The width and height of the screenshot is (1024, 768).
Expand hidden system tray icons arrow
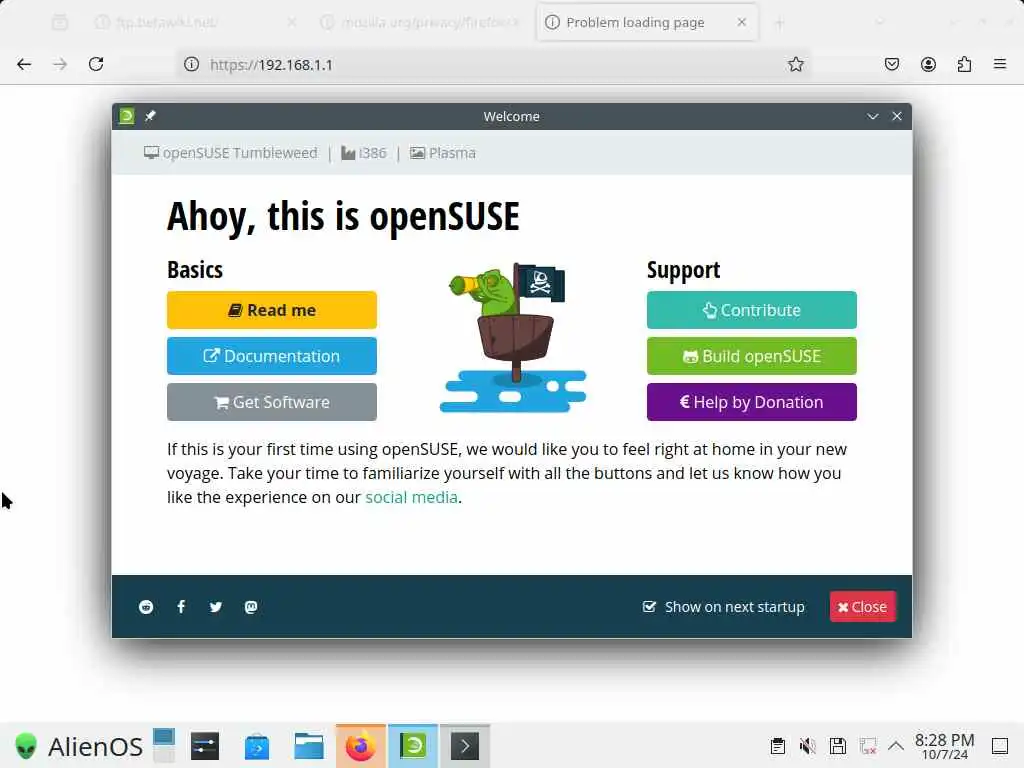pos(896,746)
